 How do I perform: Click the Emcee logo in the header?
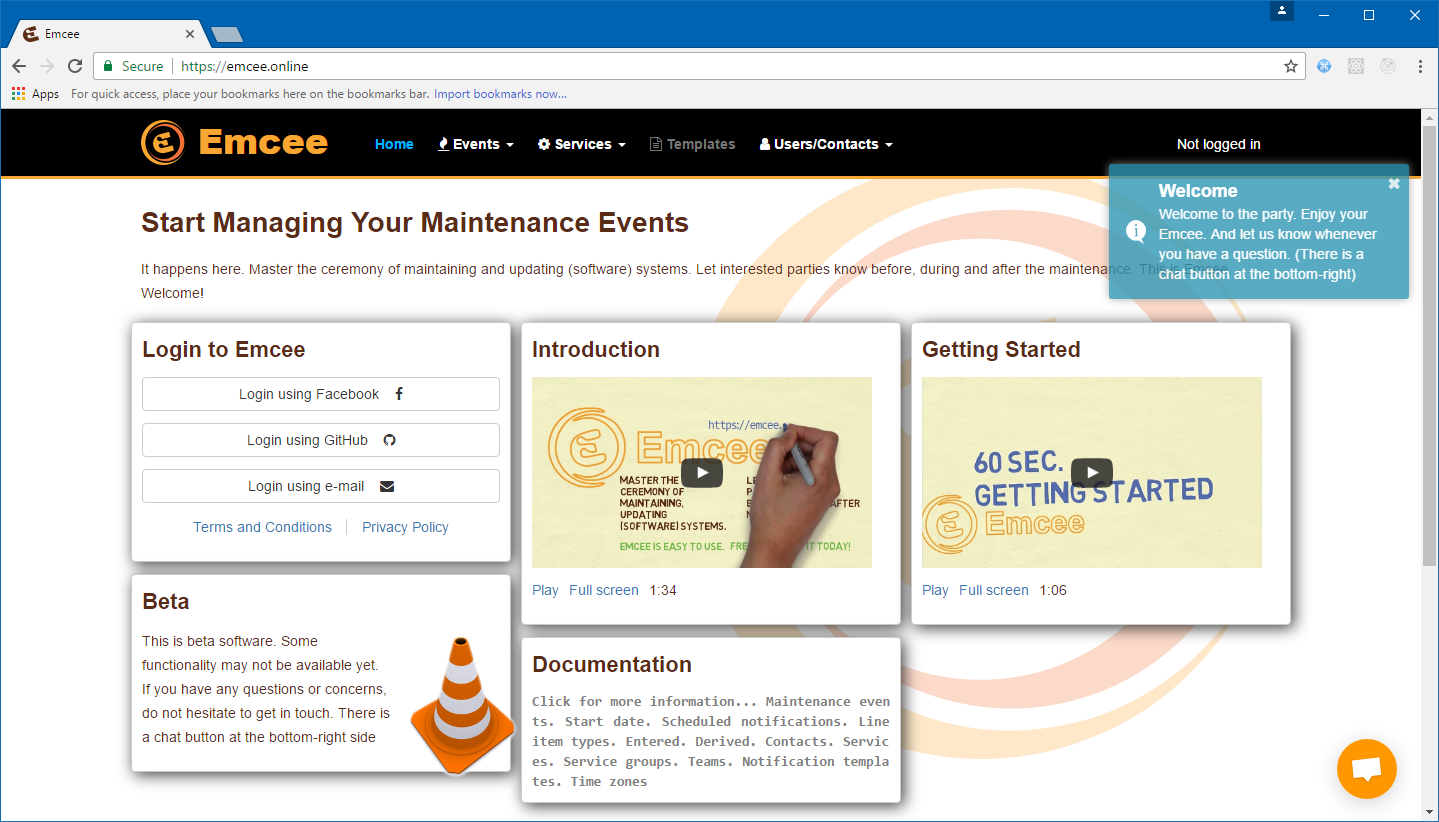click(x=162, y=143)
